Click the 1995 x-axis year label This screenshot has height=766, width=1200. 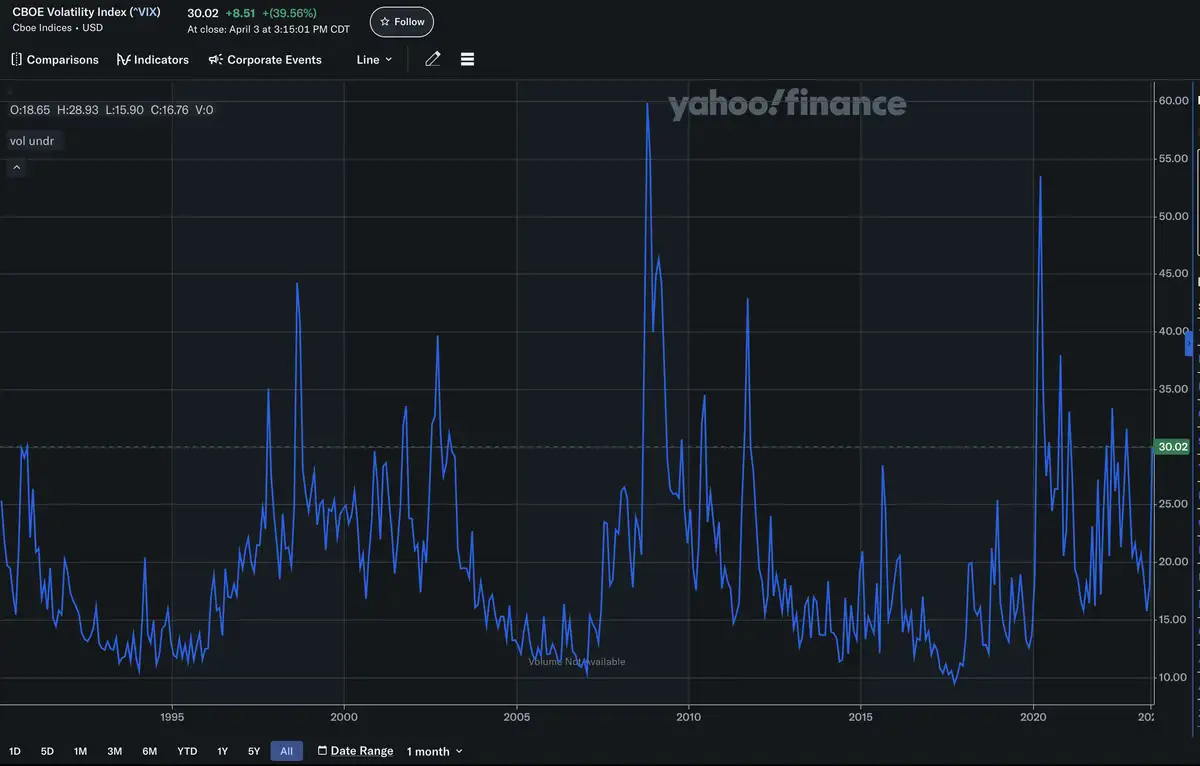click(x=172, y=717)
